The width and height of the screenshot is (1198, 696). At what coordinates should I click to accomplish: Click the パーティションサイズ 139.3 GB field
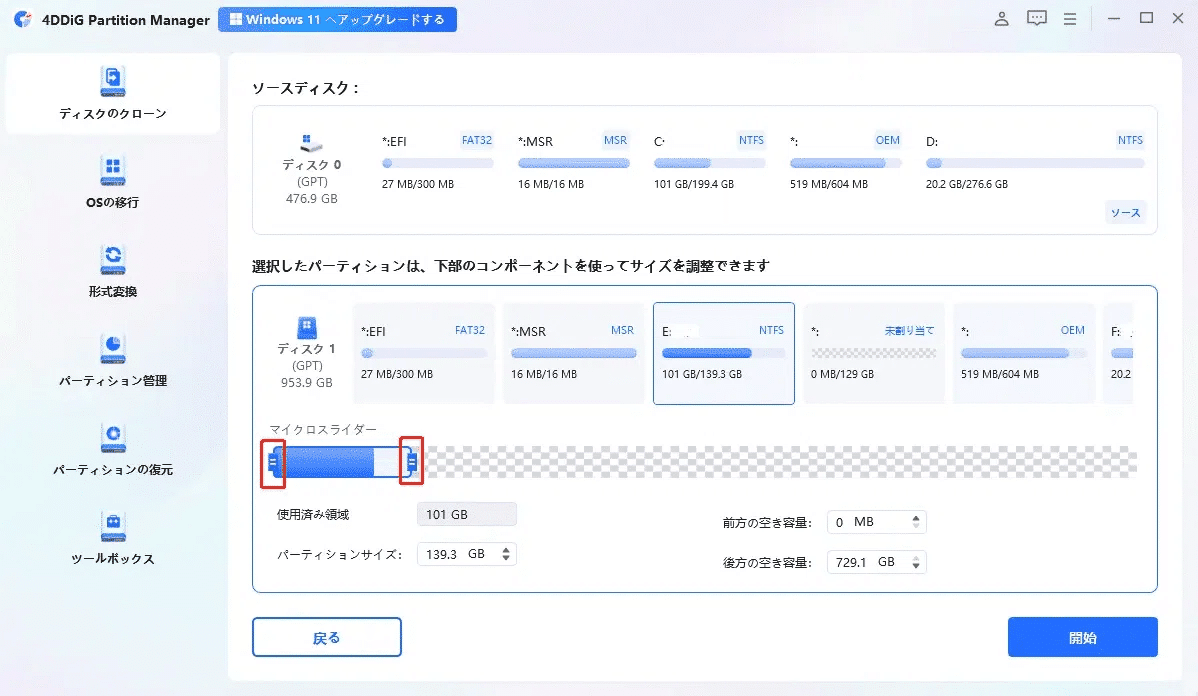pyautogui.click(x=466, y=554)
